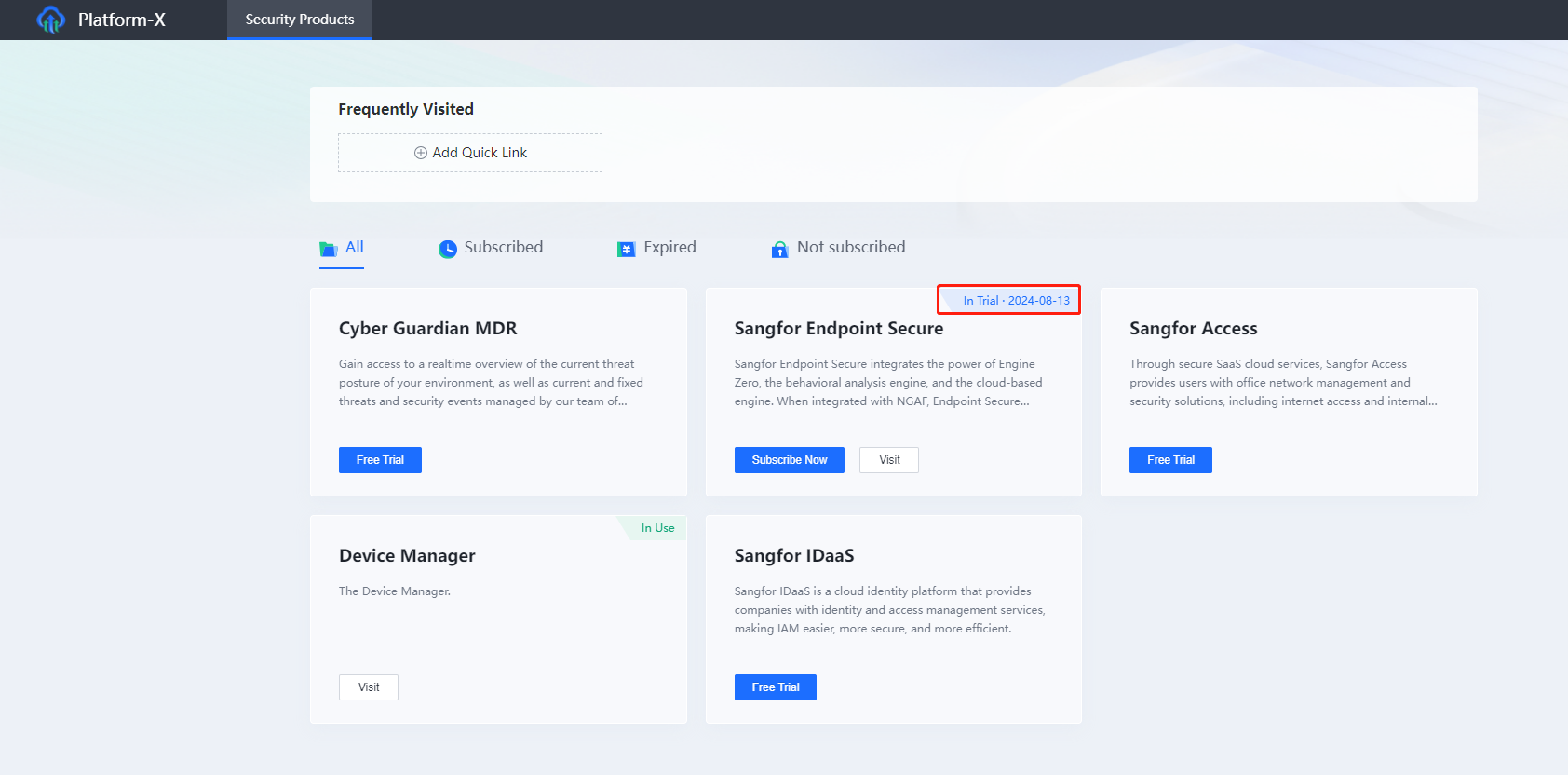The width and height of the screenshot is (1568, 775).
Task: Click the Device Manager card title
Action: tap(407, 555)
